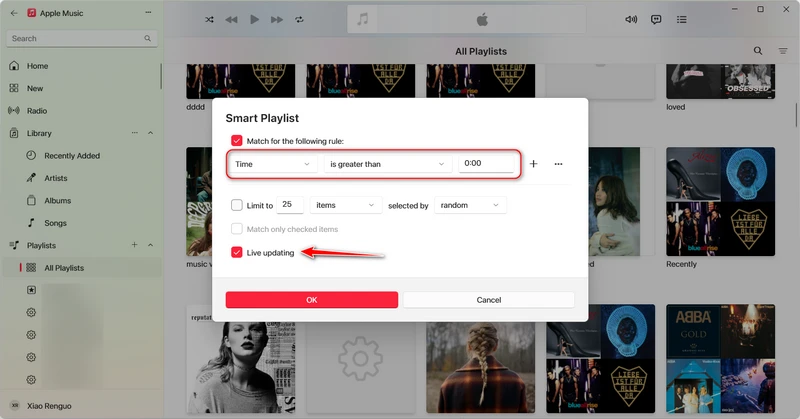Skip to the next track
The width and height of the screenshot is (800, 419).
coord(277,19)
